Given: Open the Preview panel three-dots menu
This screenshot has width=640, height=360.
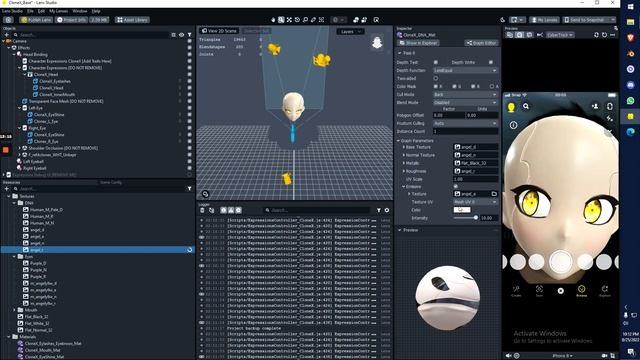Looking at the screenshot, I should click(x=612, y=35).
